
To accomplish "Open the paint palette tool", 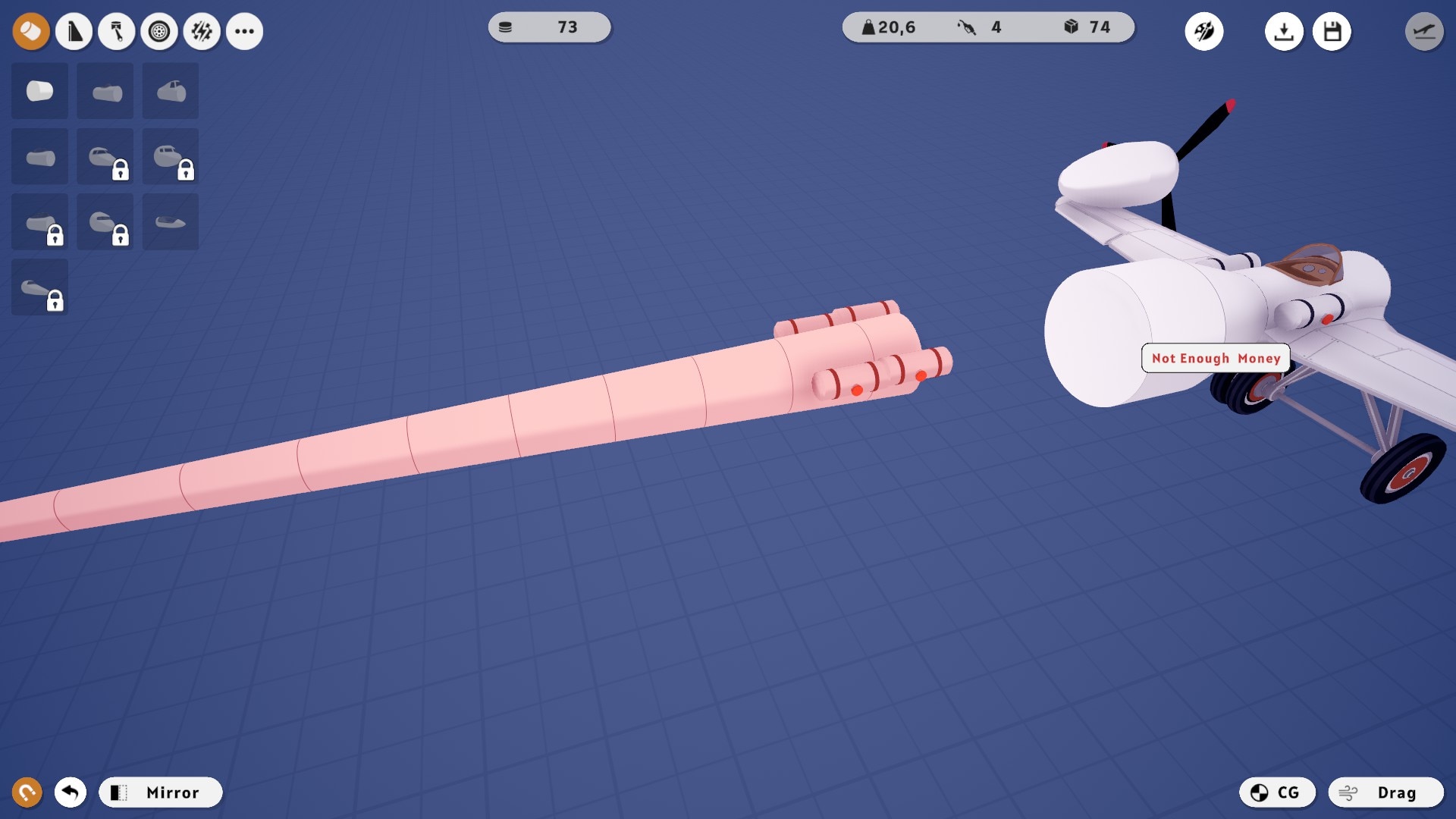I will [1204, 31].
